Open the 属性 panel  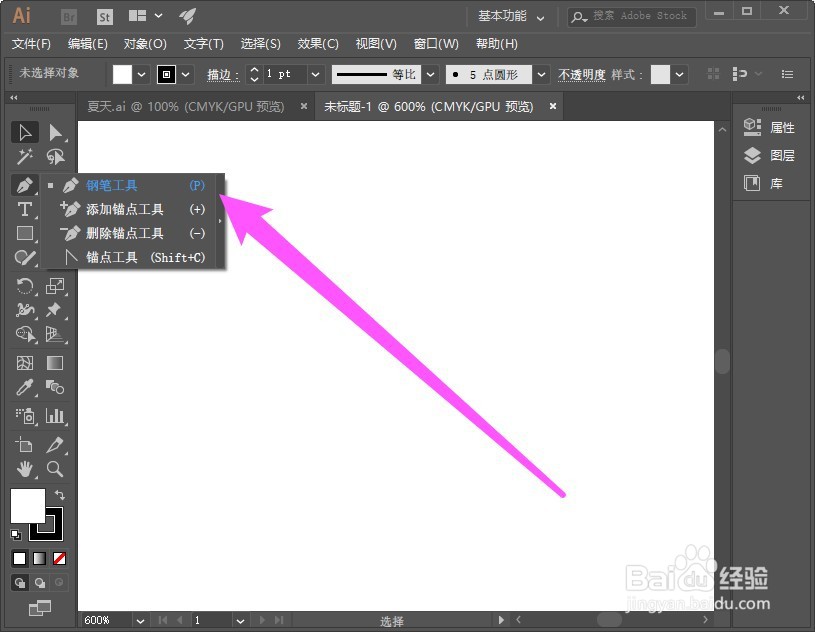click(x=770, y=127)
